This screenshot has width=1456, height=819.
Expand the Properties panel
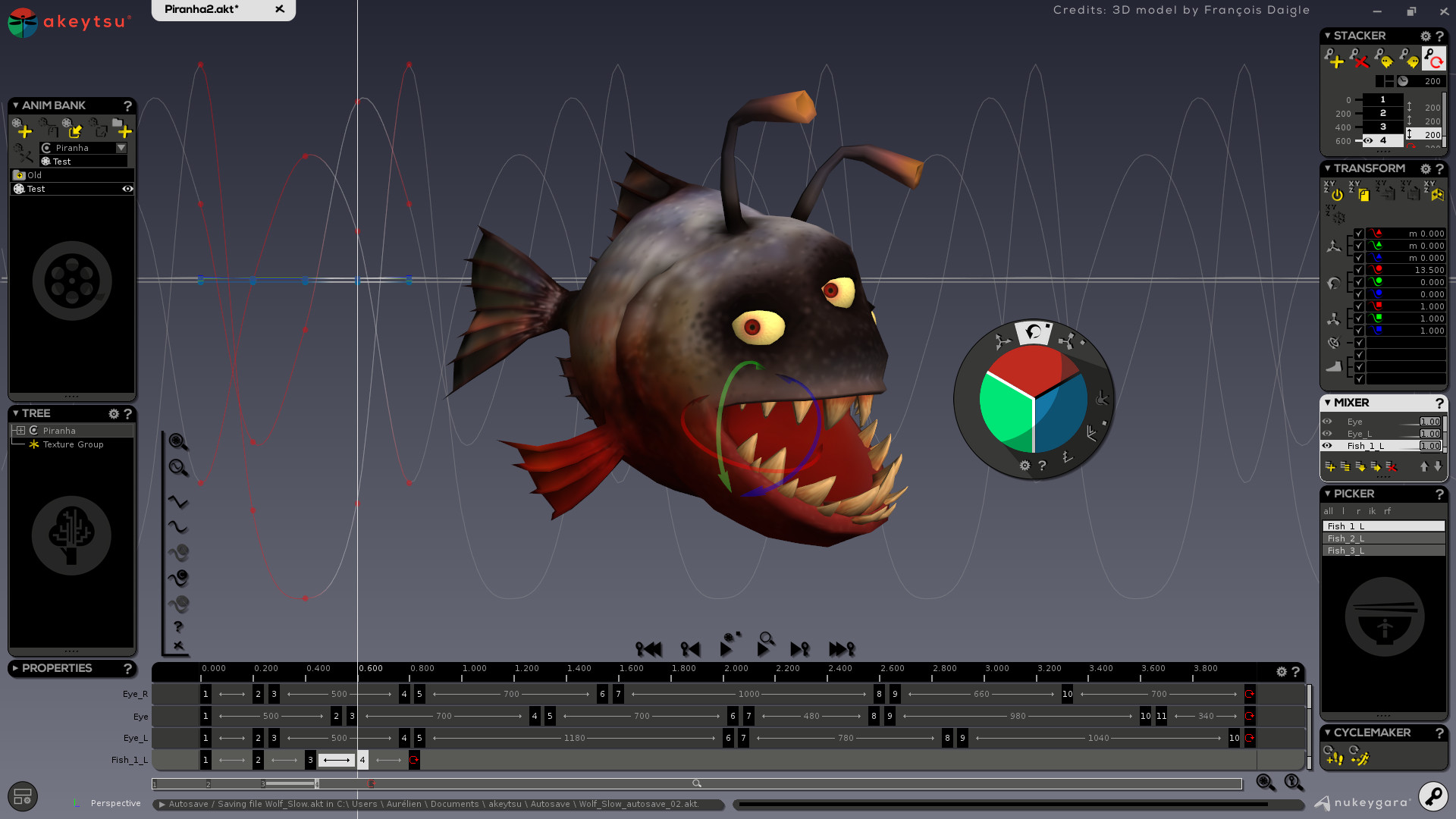(x=15, y=668)
